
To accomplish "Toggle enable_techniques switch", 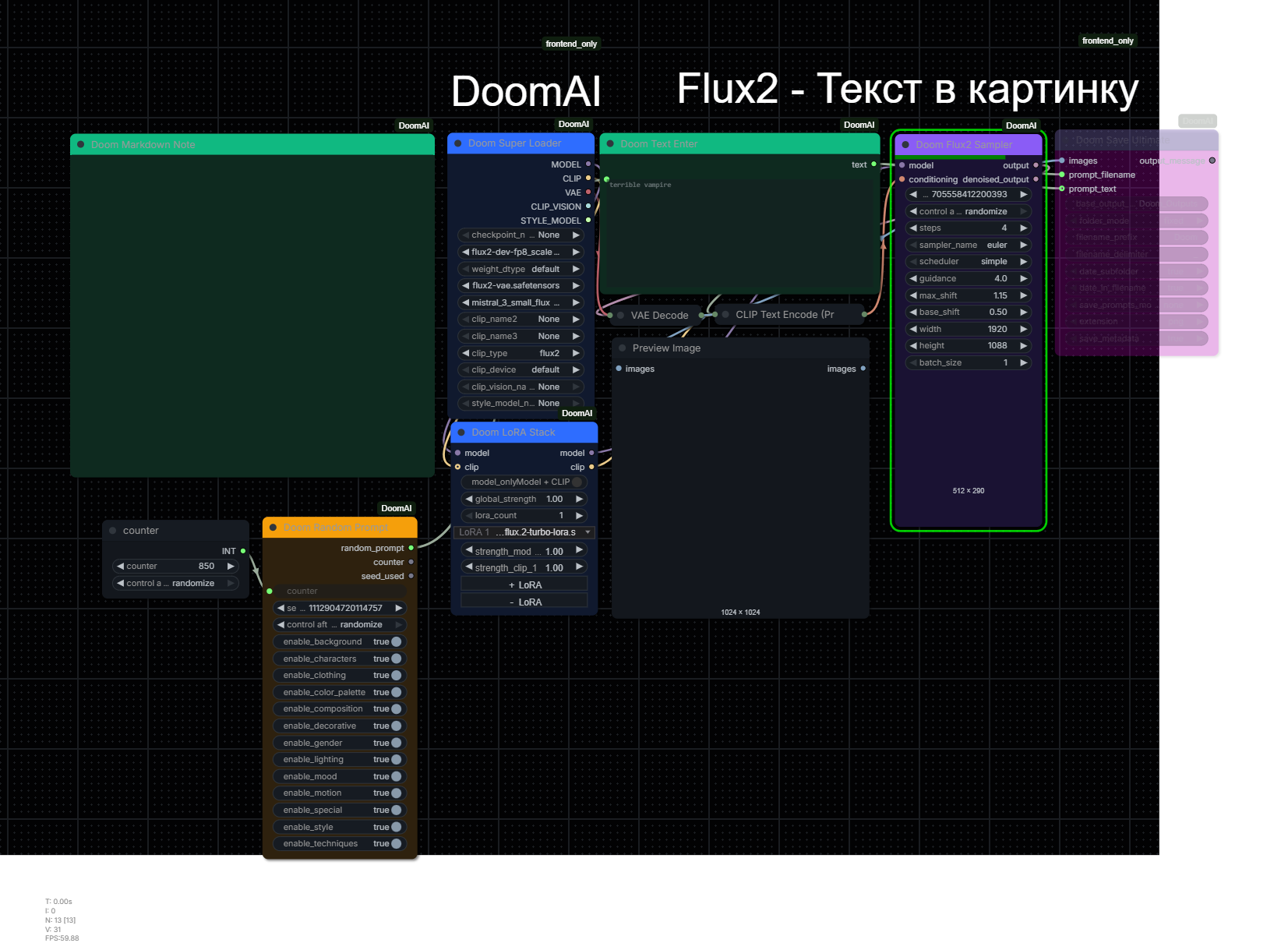I will pos(397,844).
